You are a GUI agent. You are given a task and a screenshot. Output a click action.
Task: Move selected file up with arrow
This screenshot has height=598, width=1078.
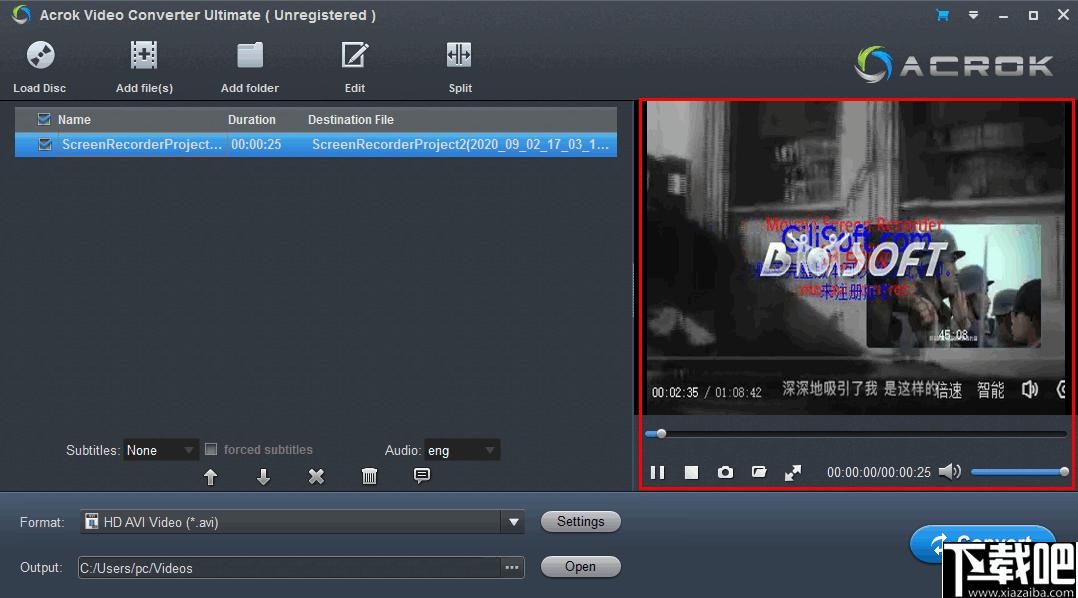pyautogui.click(x=210, y=476)
